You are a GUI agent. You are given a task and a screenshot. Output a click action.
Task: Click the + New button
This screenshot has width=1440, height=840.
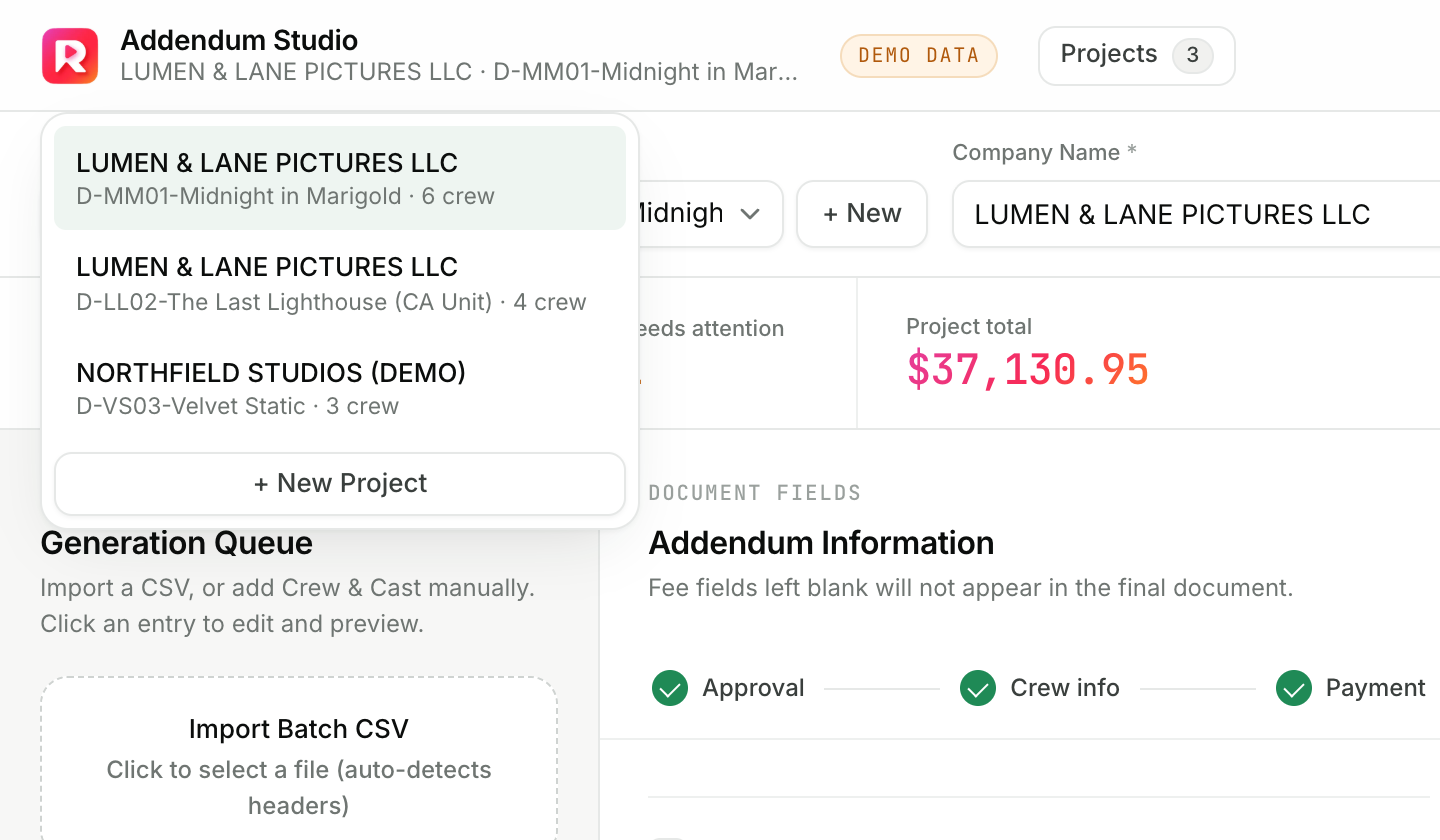[862, 214]
